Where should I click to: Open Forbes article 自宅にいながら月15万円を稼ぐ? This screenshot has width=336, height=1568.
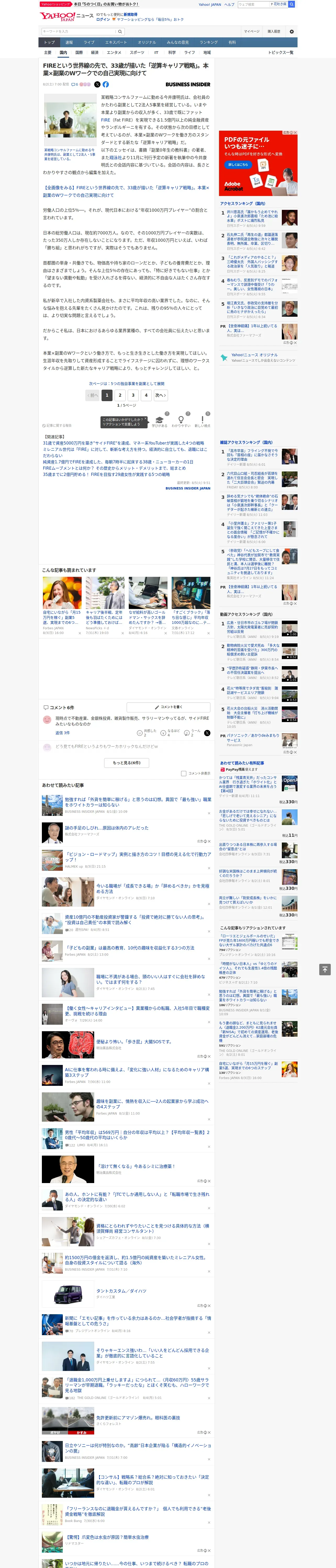[61, 617]
